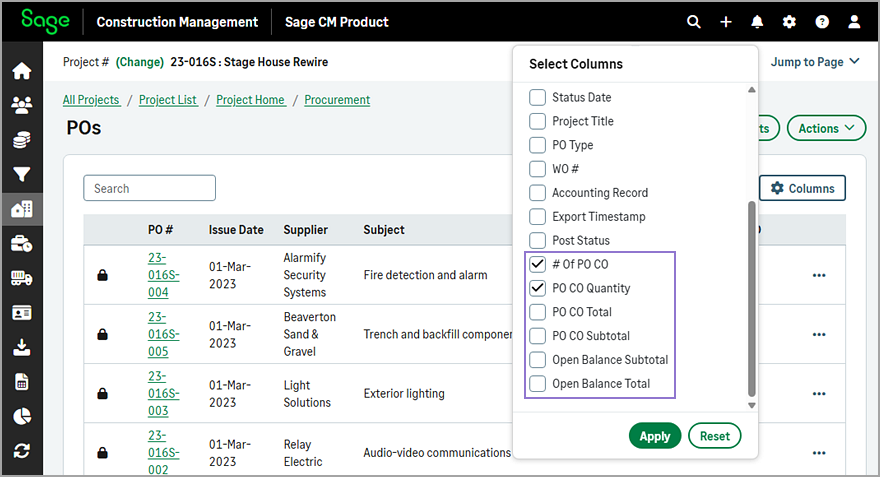Open contacts people icon in sidebar
This screenshot has height=477, width=880.
(x=22, y=105)
